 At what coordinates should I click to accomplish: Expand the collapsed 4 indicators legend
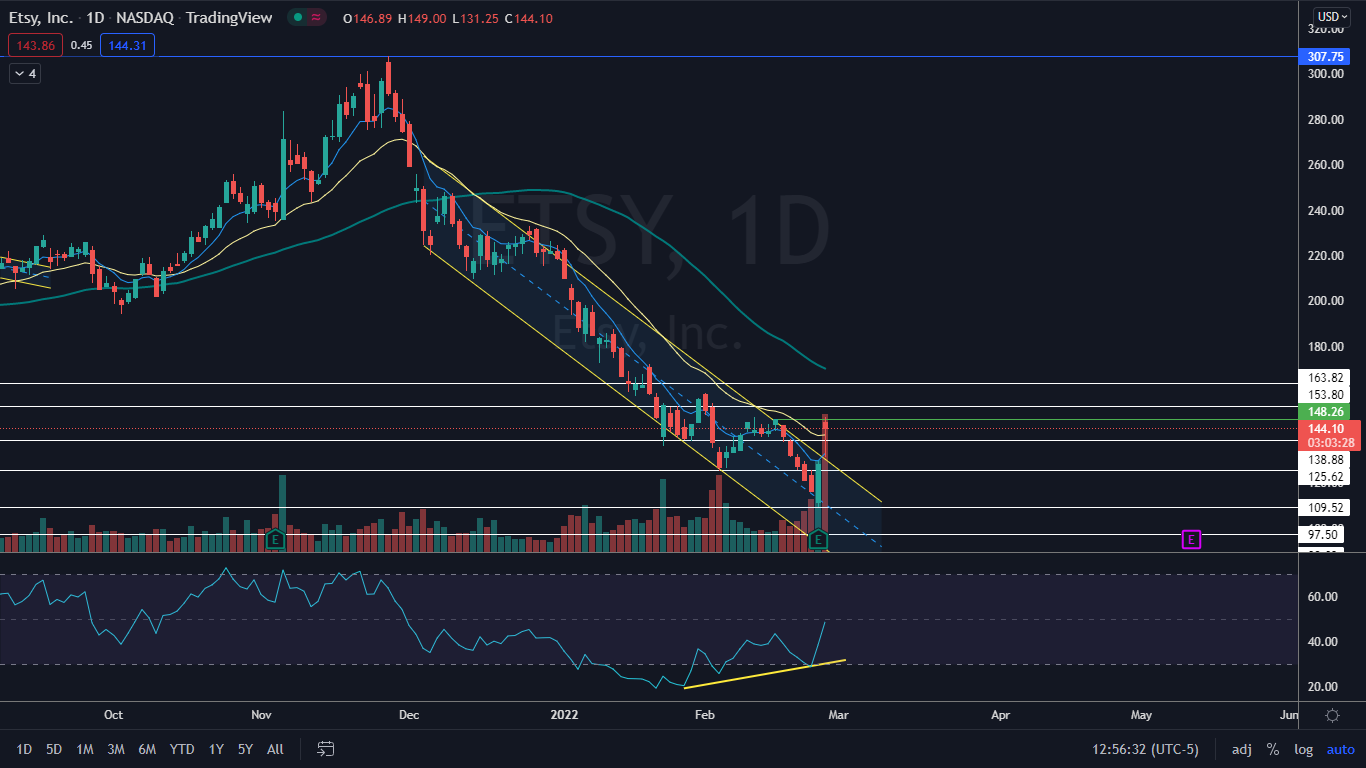pos(25,73)
